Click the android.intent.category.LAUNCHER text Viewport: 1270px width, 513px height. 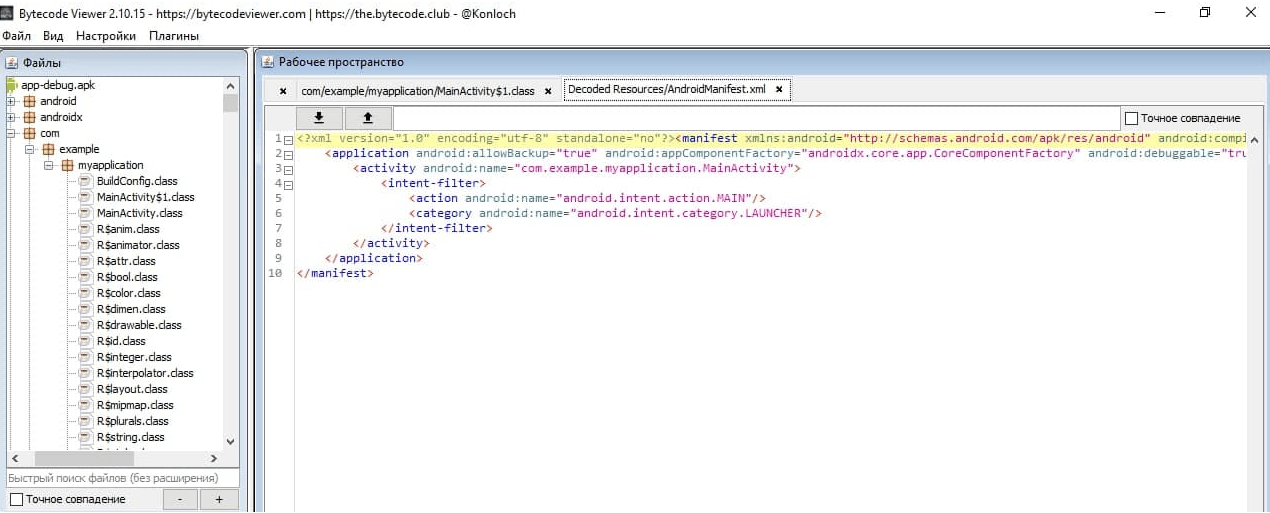click(689, 213)
